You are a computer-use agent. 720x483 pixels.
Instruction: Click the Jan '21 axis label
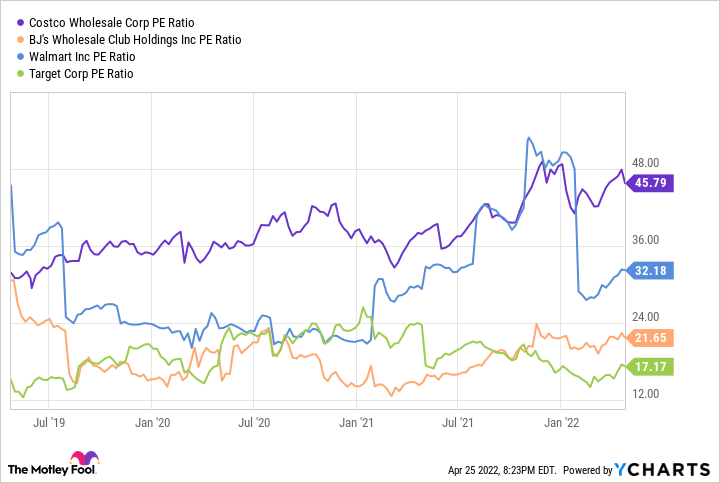362,421
